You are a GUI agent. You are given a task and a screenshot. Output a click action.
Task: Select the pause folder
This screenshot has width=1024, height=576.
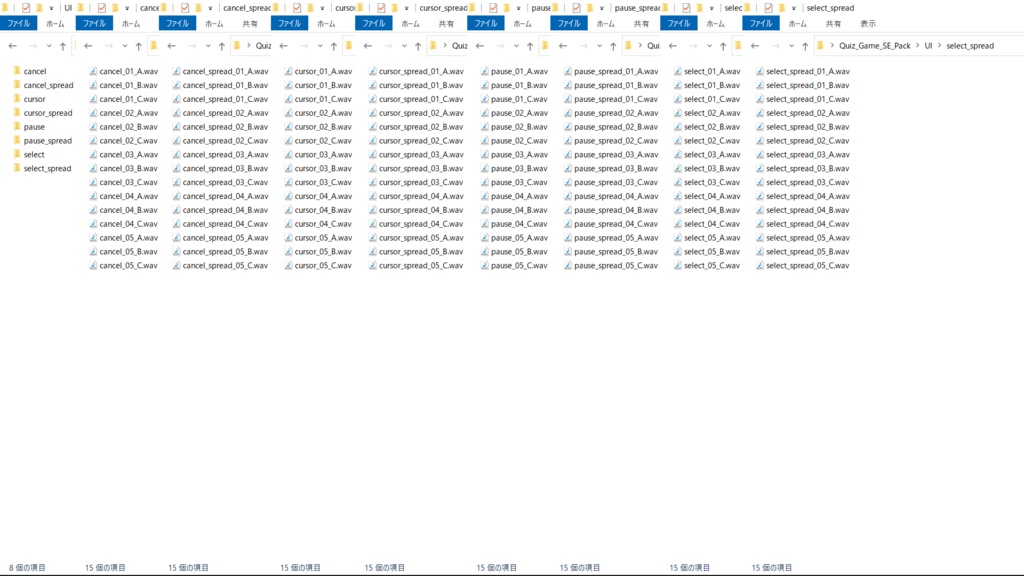point(29,127)
